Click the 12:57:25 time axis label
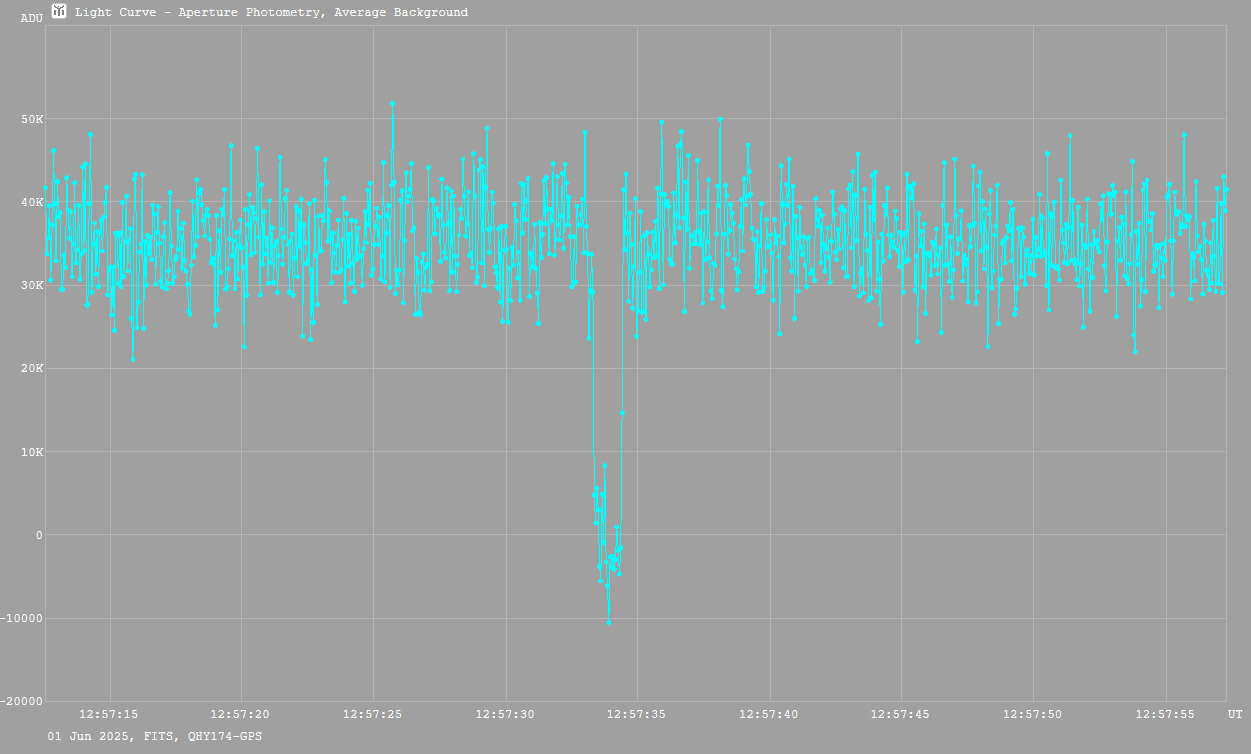The width and height of the screenshot is (1251, 754). click(x=373, y=714)
